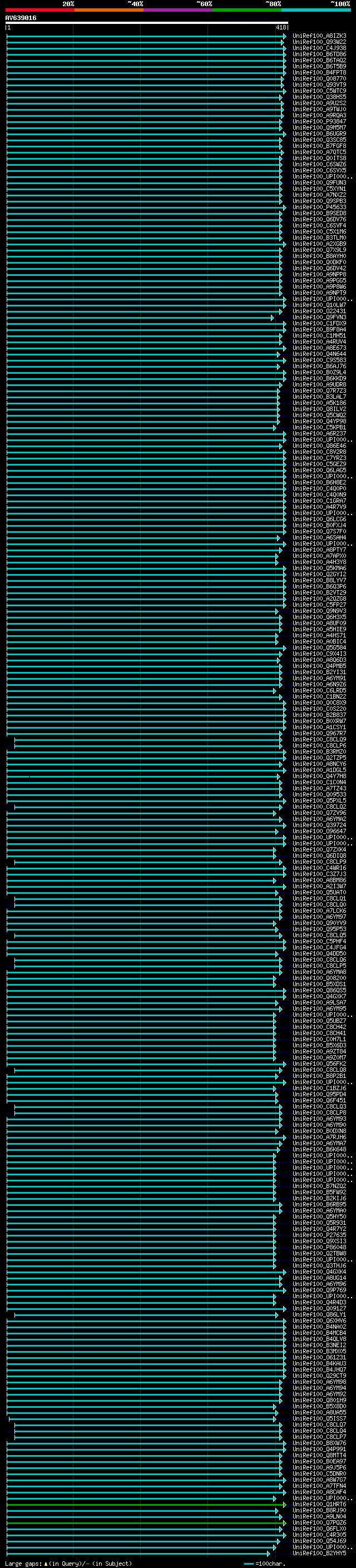This screenshot has height=1568, width=356.
Task: Select the UniRef100_Q6FLX0 label
Action: pyautogui.click(x=319, y=1529)
